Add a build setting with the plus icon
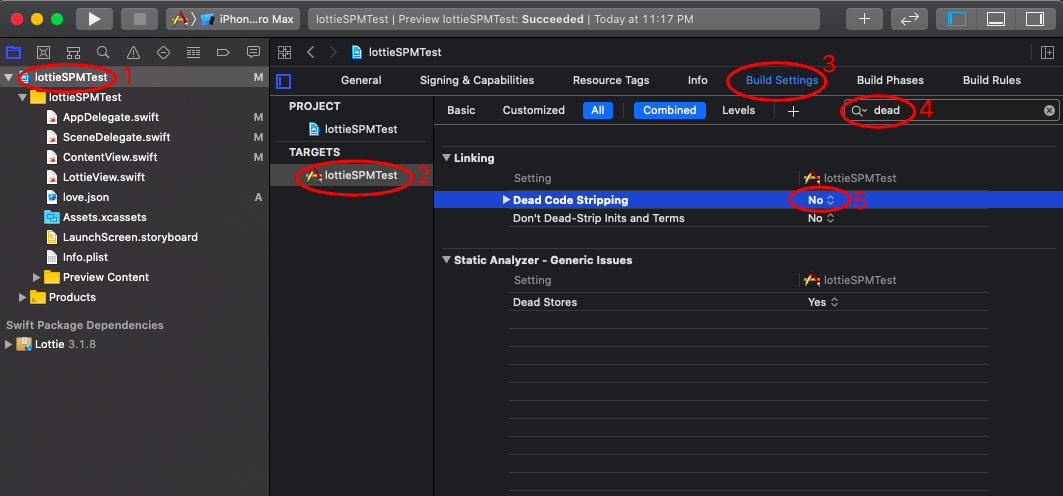 pos(793,111)
